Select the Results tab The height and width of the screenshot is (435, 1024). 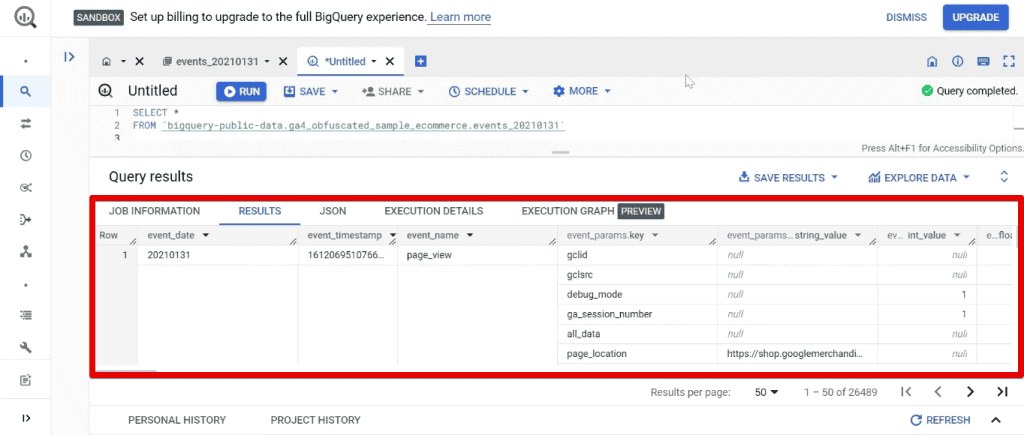click(260, 211)
